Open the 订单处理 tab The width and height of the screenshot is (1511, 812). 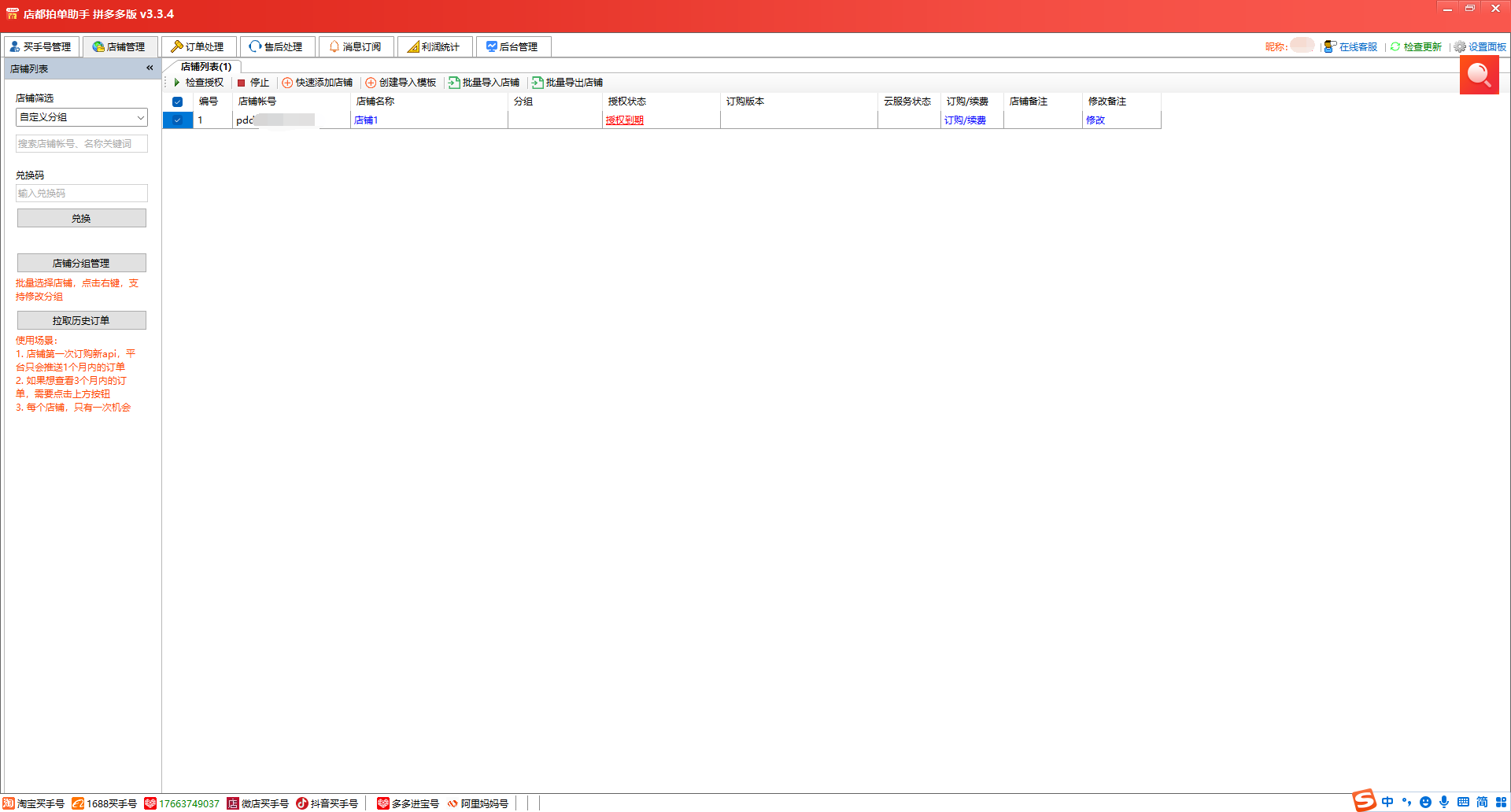198,46
